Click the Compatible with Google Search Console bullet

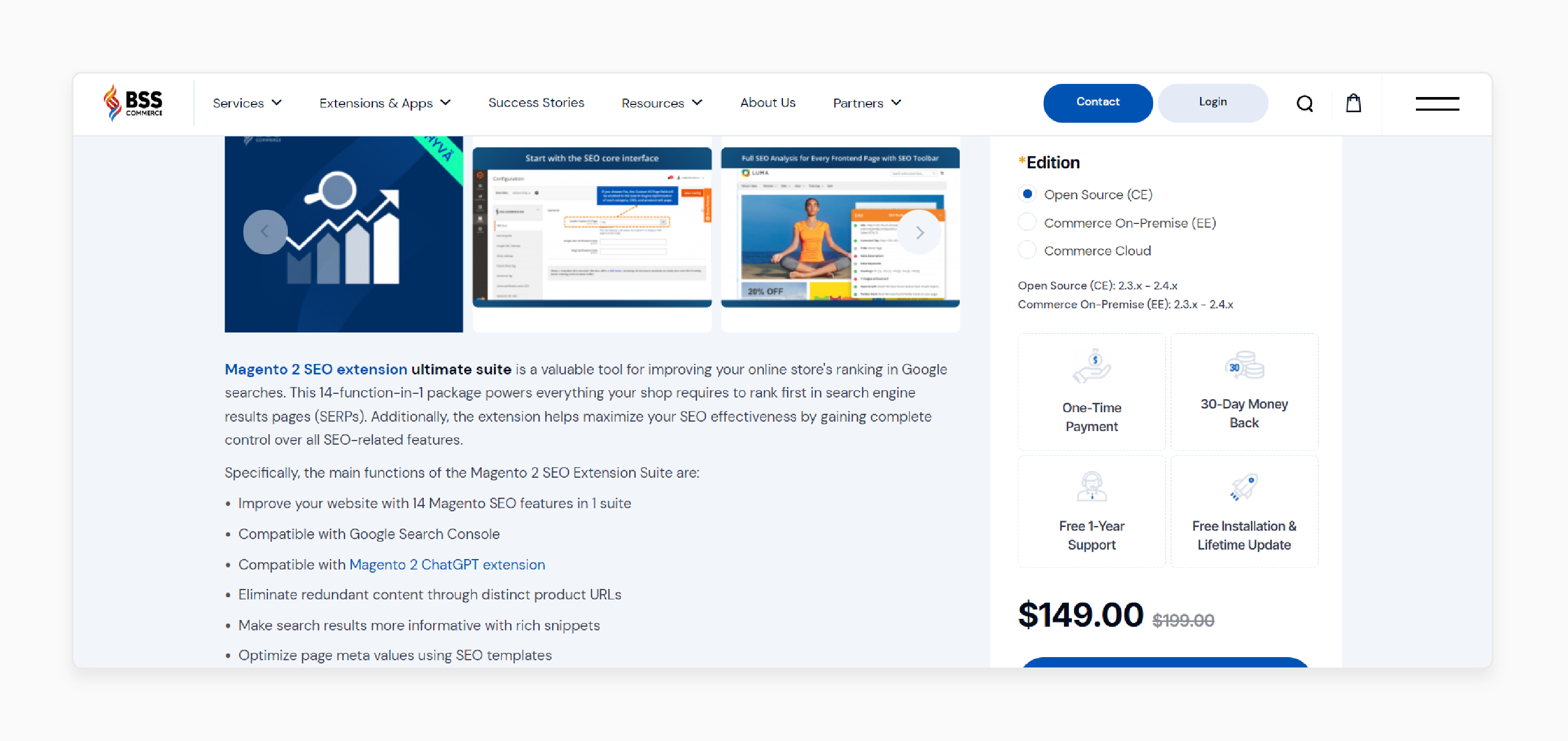click(368, 534)
